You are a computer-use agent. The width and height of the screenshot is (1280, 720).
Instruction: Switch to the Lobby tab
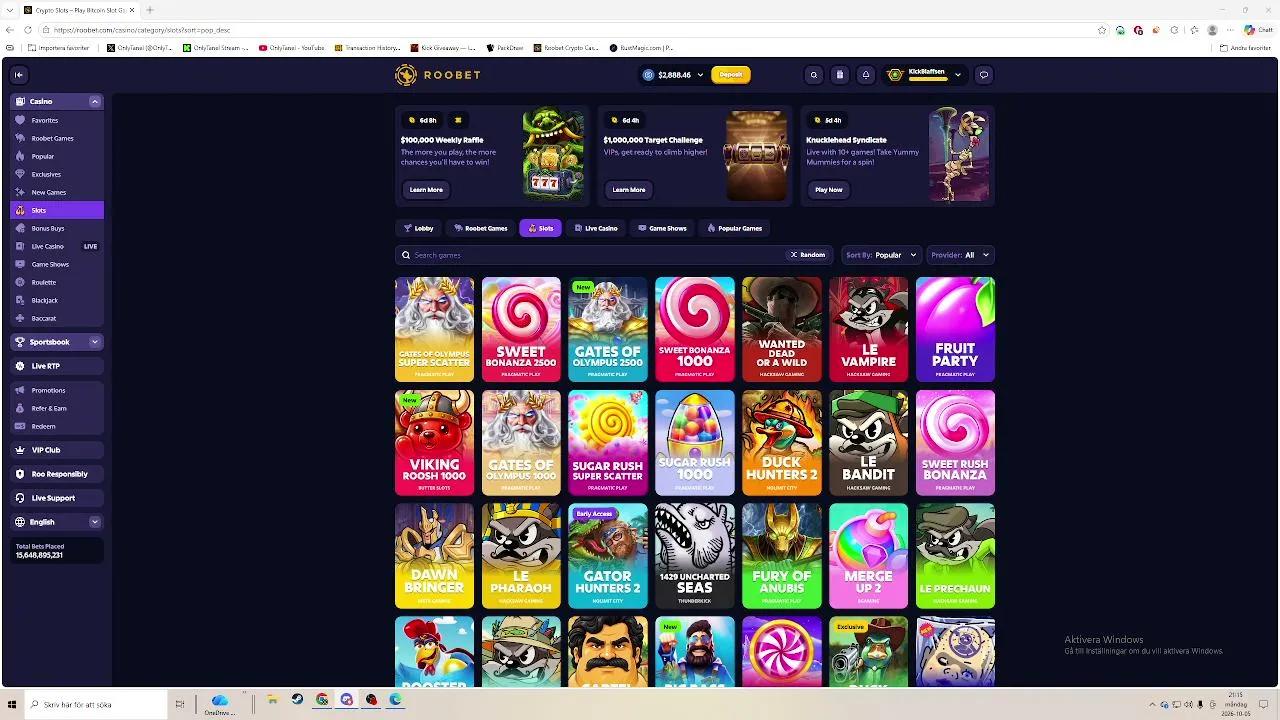click(418, 228)
